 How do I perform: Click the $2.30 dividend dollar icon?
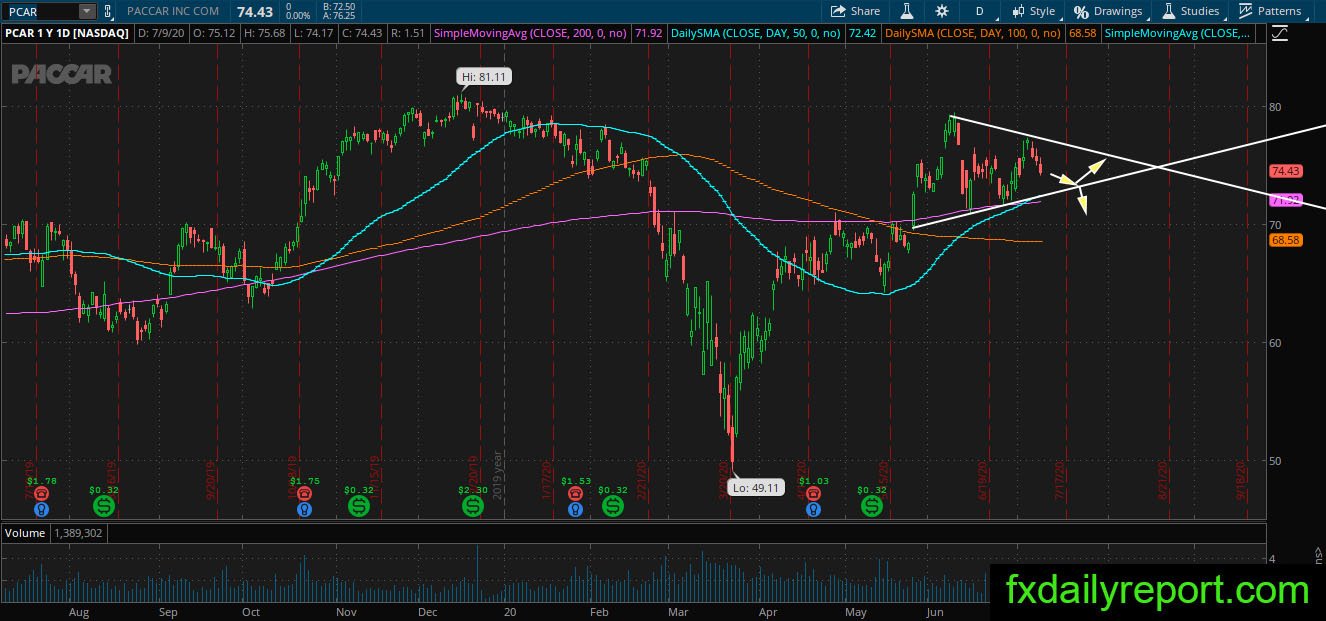[473, 507]
